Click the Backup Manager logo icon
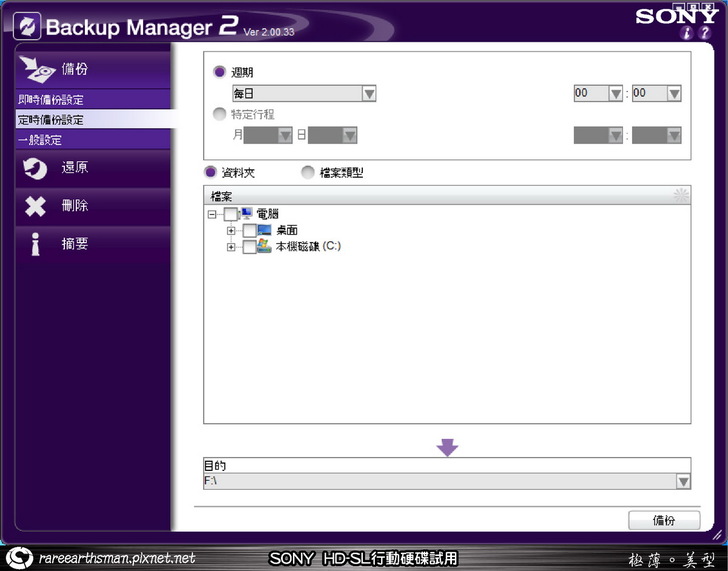Viewport: 728px width, 571px height. [26, 26]
